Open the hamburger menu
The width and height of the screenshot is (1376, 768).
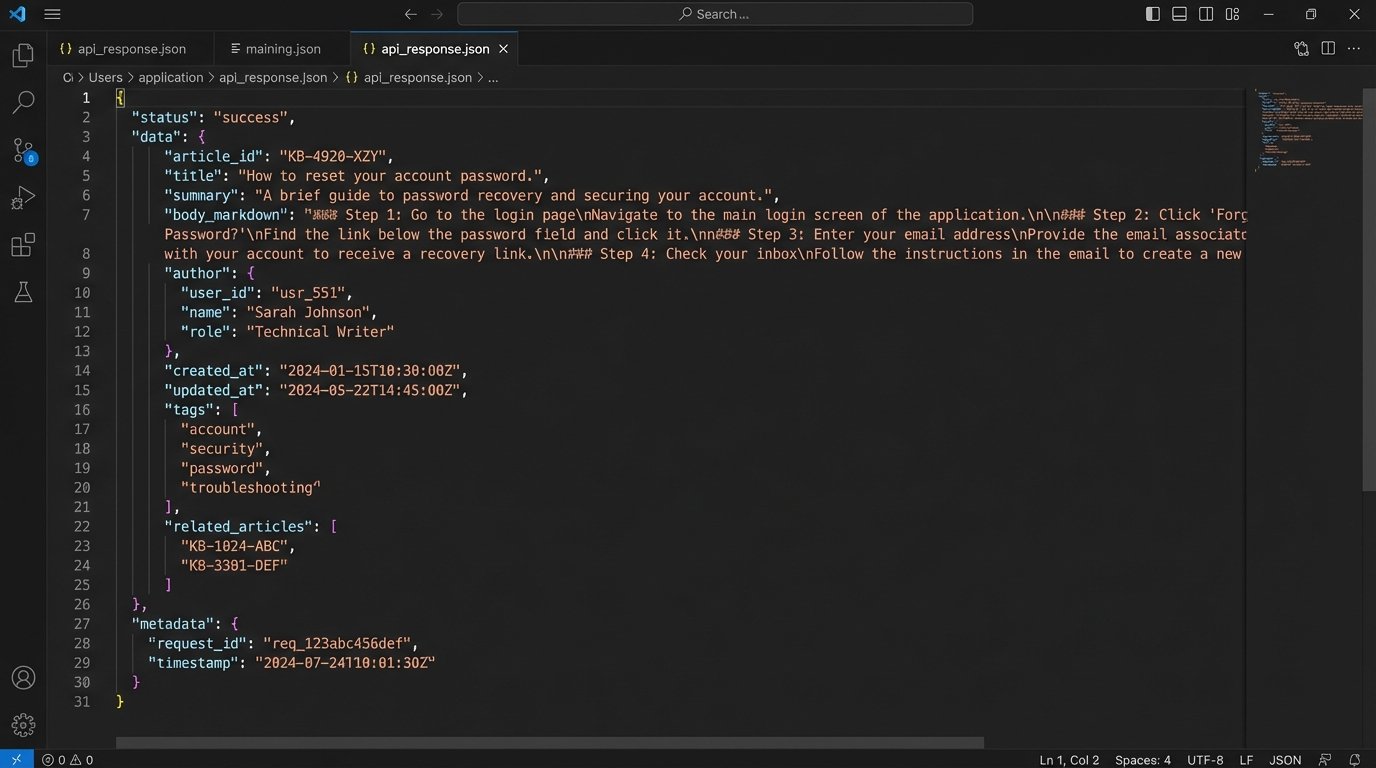[x=52, y=14]
